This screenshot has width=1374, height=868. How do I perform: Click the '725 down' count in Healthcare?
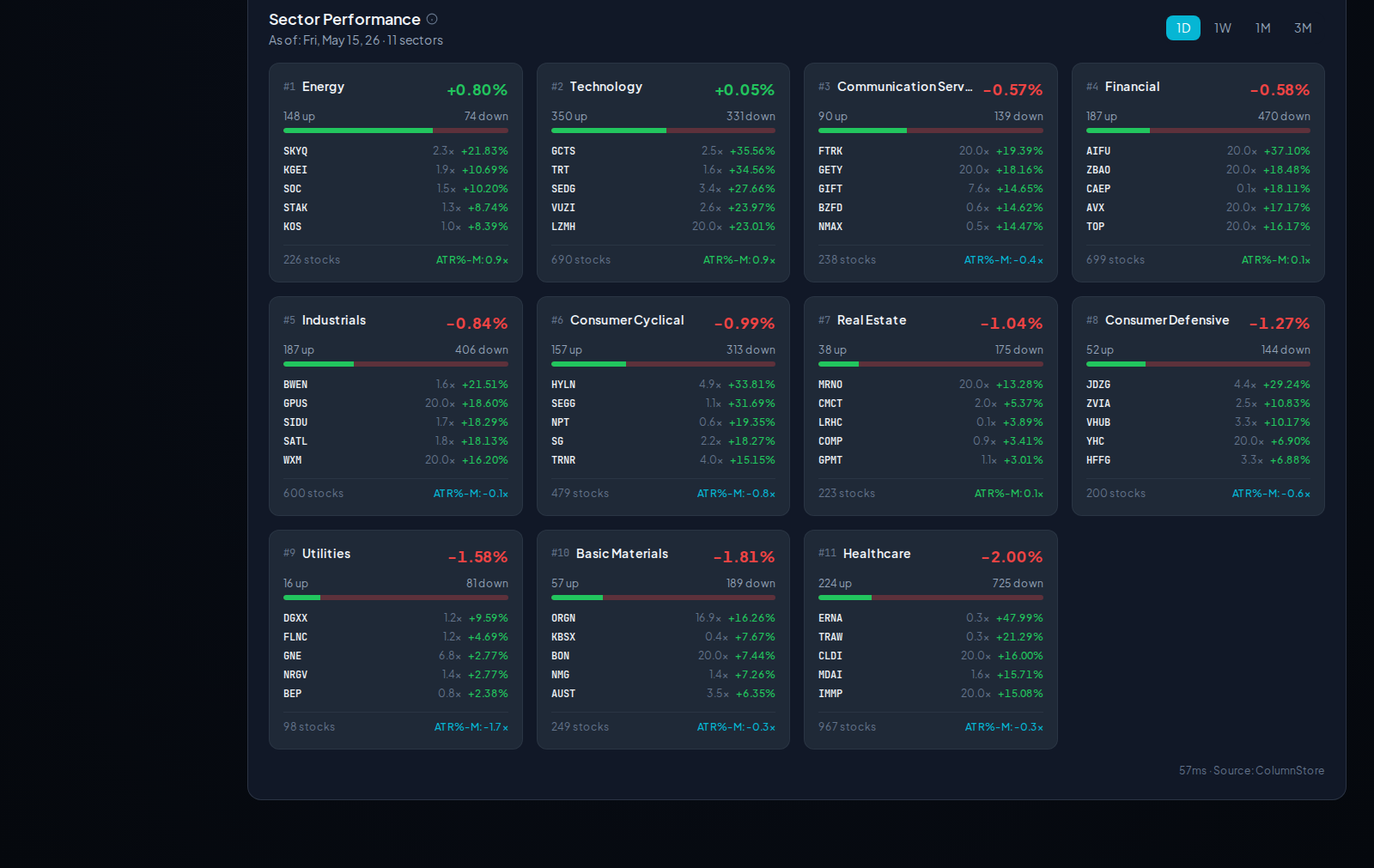tap(1018, 584)
